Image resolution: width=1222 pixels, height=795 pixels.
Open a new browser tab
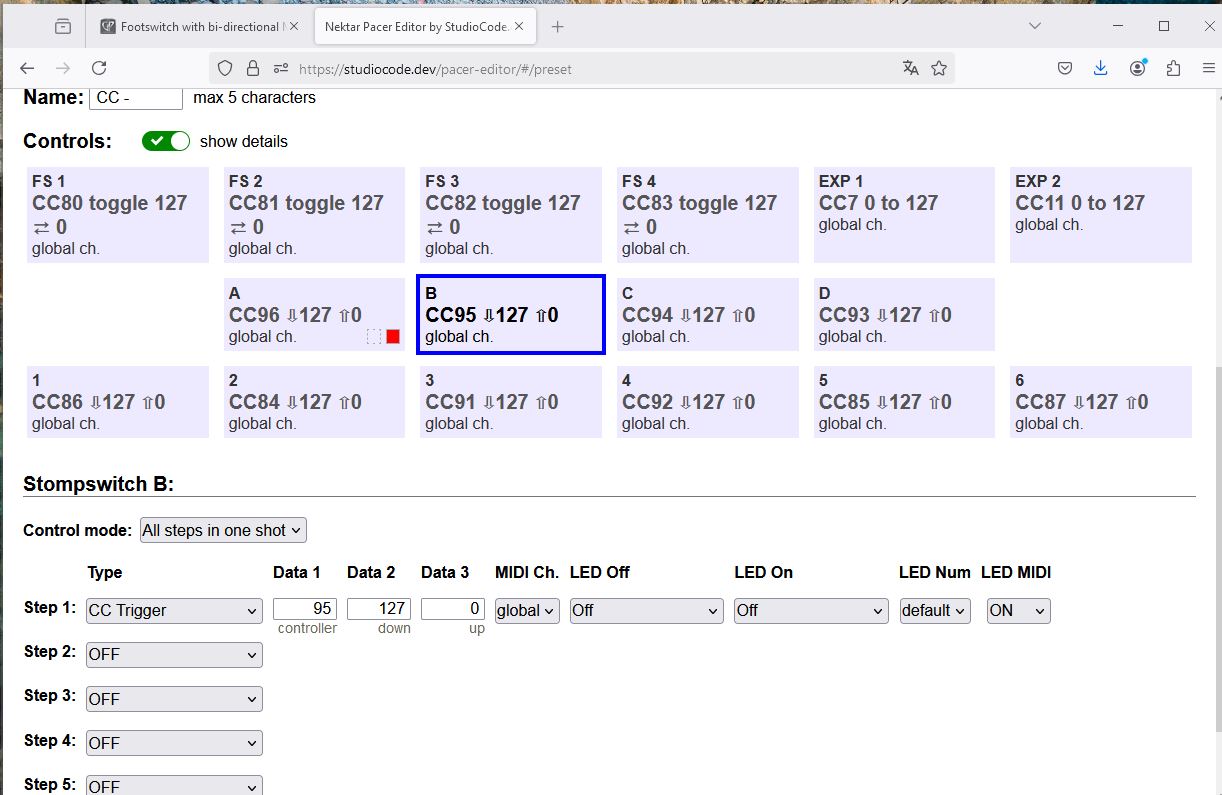[x=558, y=27]
